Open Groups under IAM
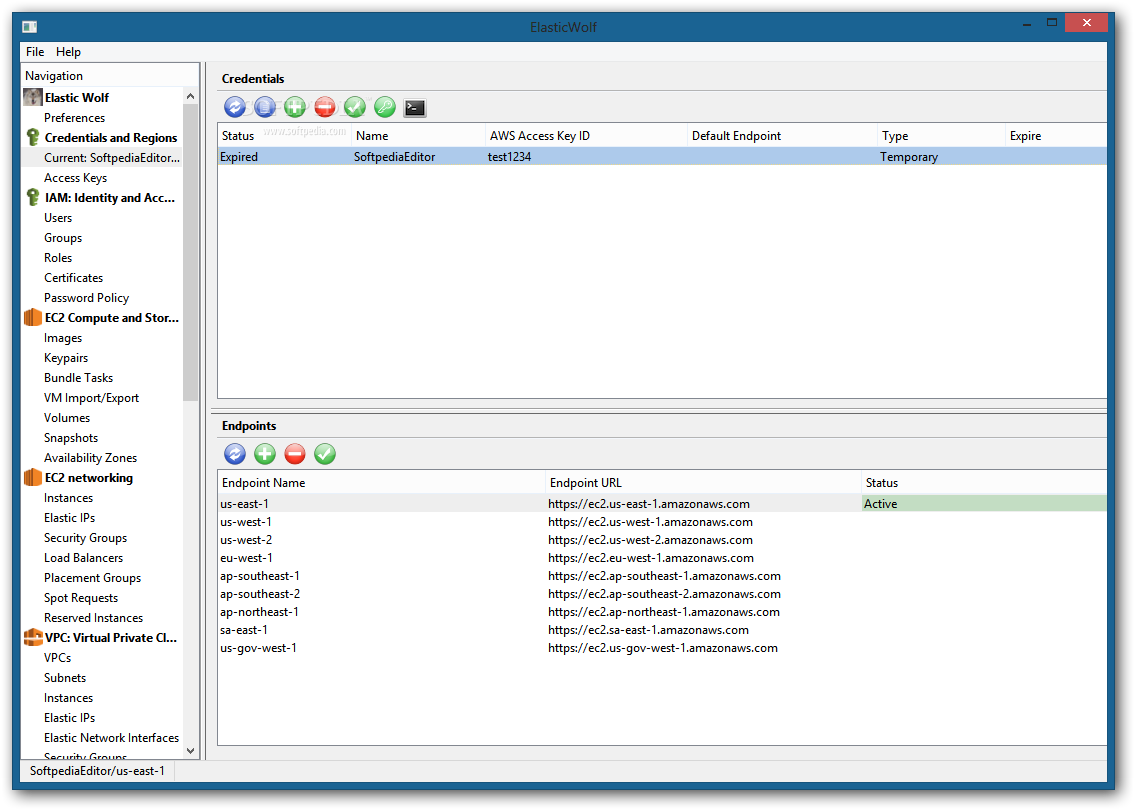Screen dimensions: 1135x810 (63, 237)
